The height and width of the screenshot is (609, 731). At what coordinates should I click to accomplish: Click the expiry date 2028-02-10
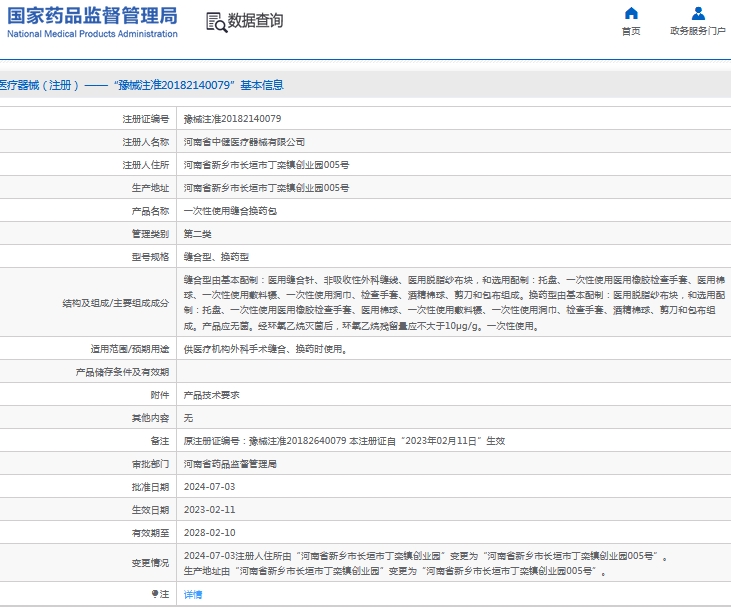(x=209, y=533)
